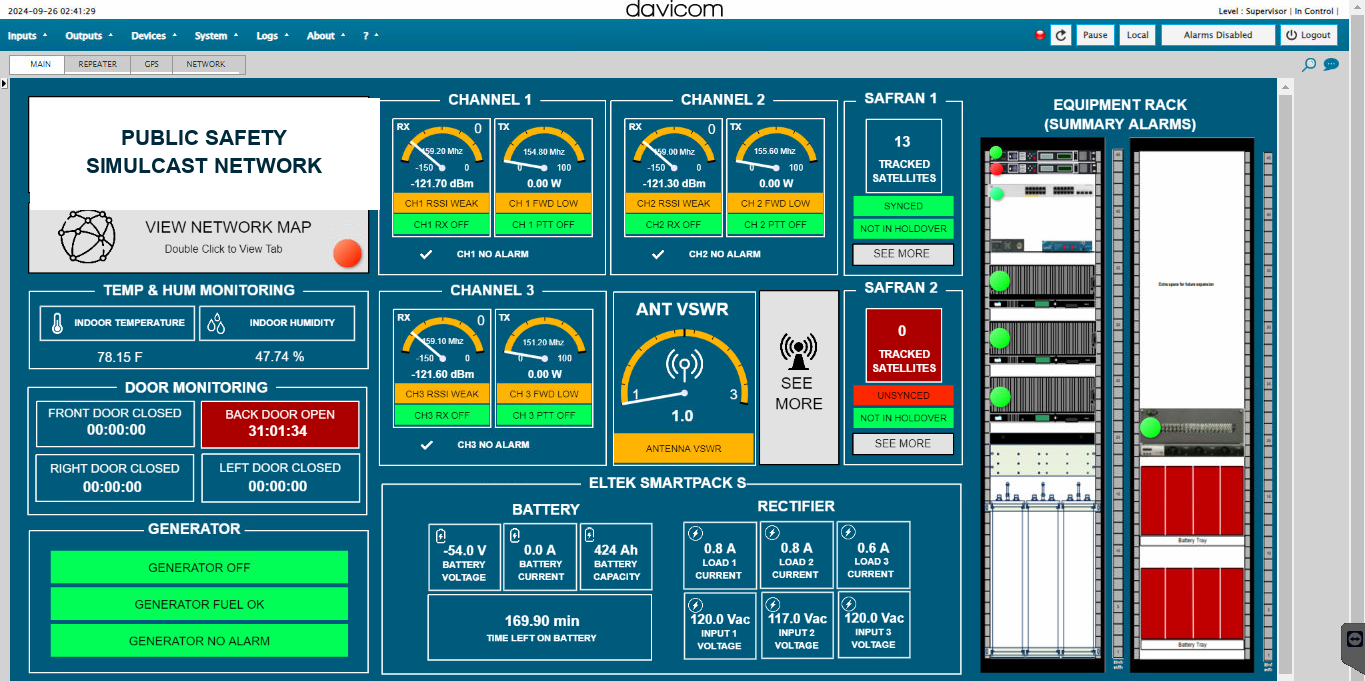Click the refresh icon in top toolbar
The width and height of the screenshot is (1365, 681).
click(x=1061, y=35)
